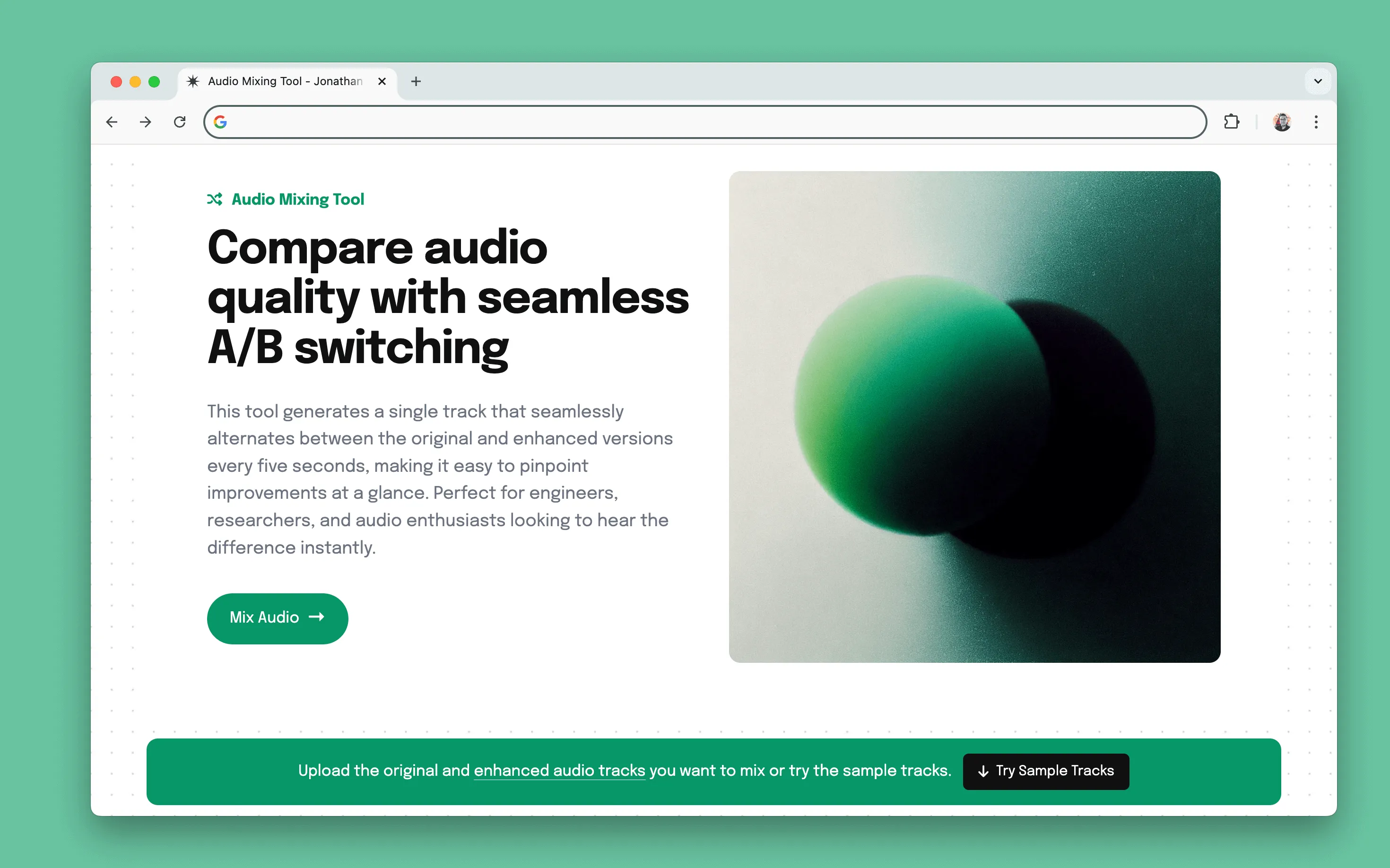Click the green fullscreen window button
This screenshot has width=1390, height=868.
point(154,81)
